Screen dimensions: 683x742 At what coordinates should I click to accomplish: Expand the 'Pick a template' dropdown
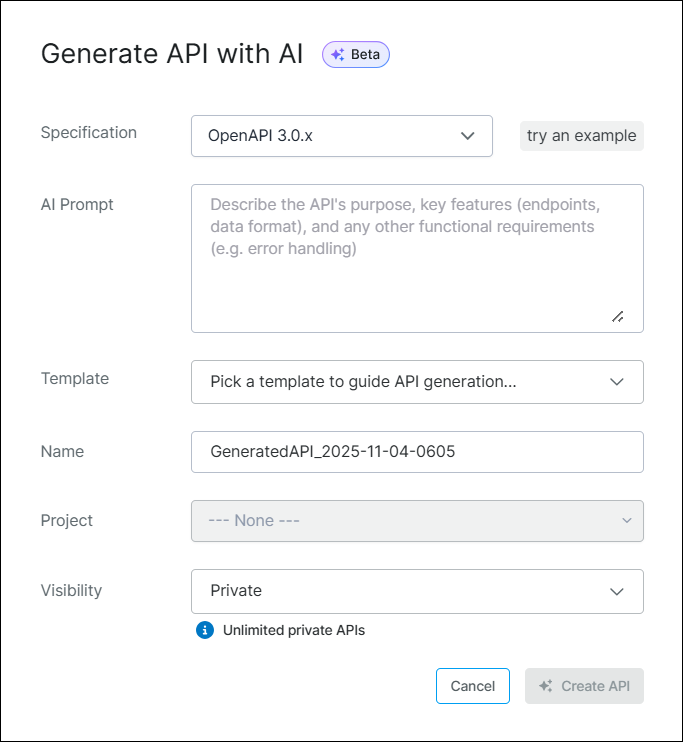pyautogui.click(x=400, y=381)
